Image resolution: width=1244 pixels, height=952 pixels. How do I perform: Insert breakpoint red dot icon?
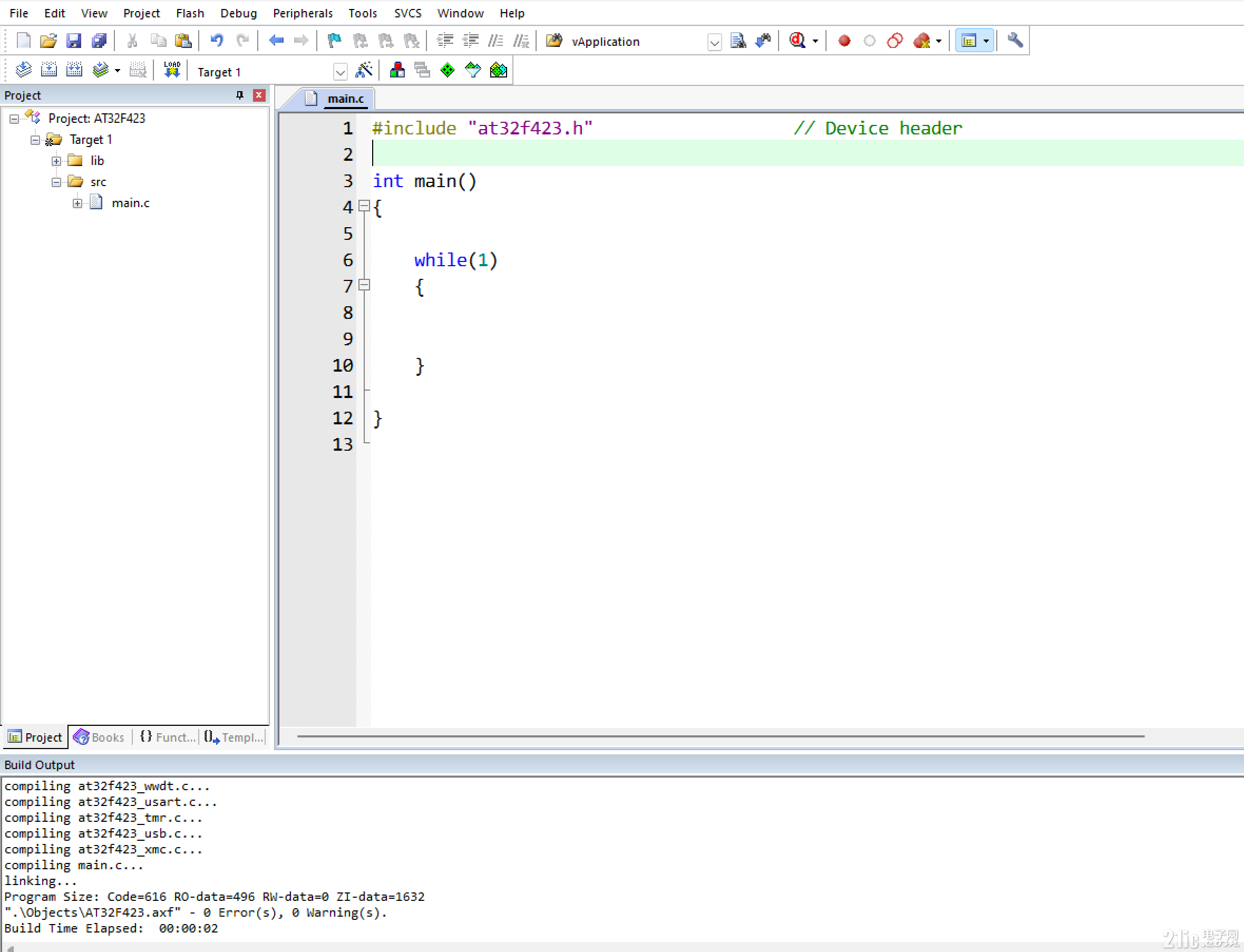[844, 41]
